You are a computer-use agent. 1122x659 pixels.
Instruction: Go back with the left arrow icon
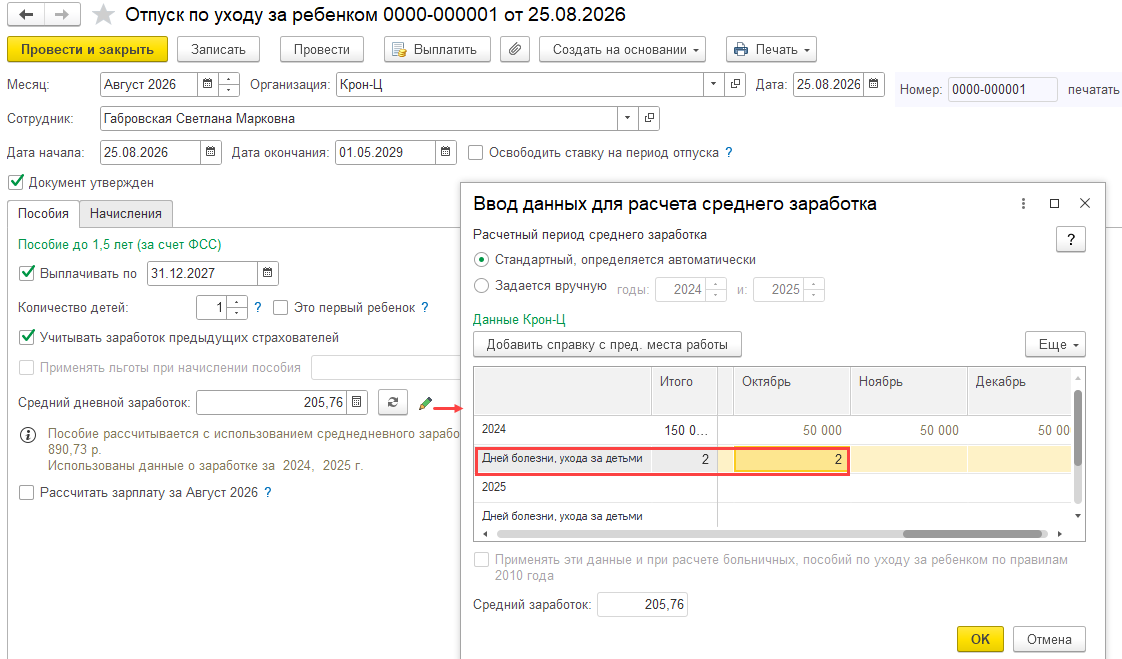pos(26,14)
